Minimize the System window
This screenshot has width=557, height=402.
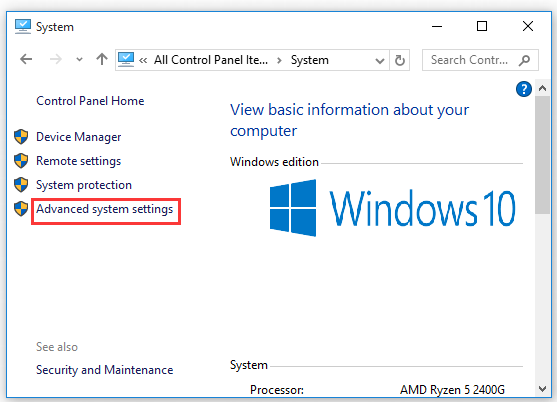click(x=437, y=26)
